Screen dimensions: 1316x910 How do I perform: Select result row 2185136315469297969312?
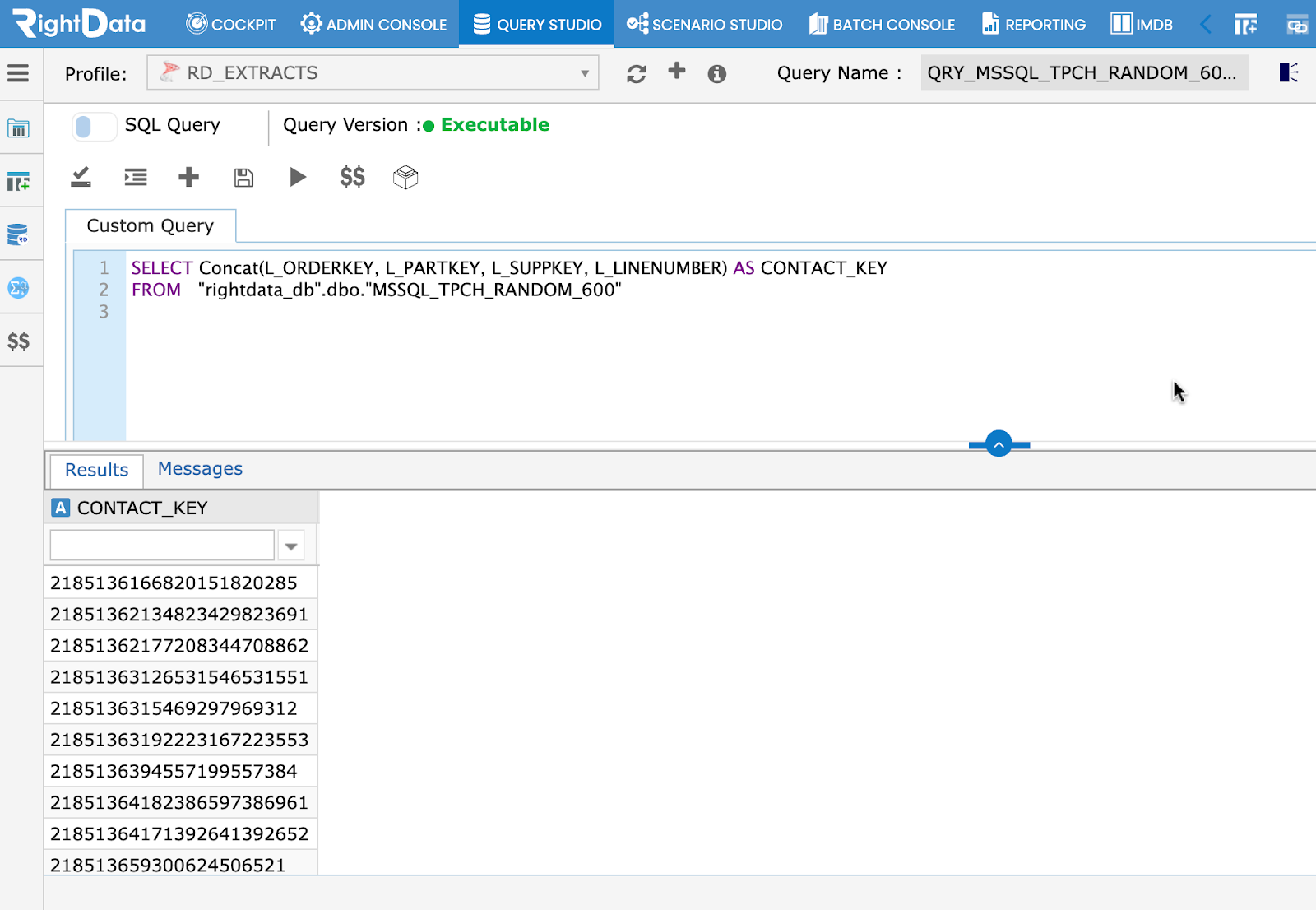pos(181,708)
